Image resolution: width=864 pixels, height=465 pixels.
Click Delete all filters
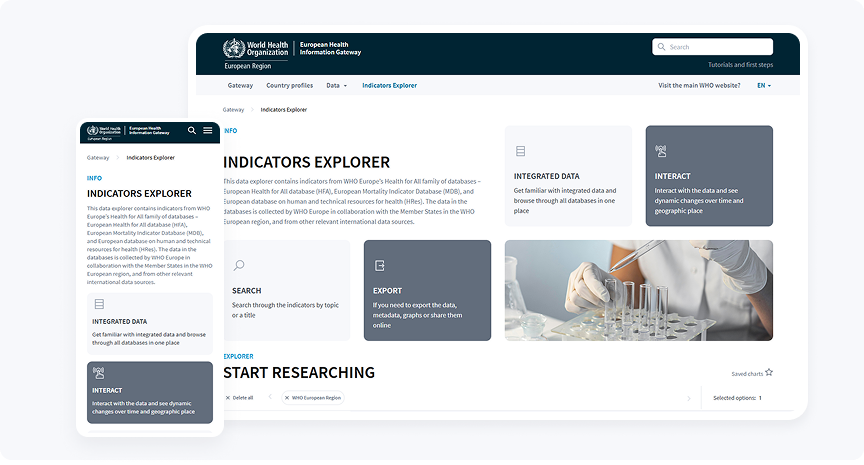pyautogui.click(x=239, y=398)
